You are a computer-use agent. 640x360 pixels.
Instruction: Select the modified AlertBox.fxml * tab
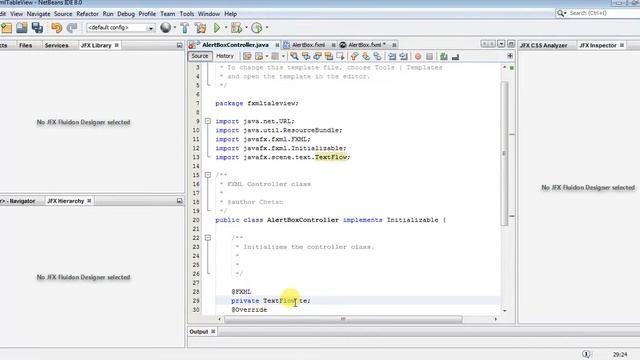367,45
